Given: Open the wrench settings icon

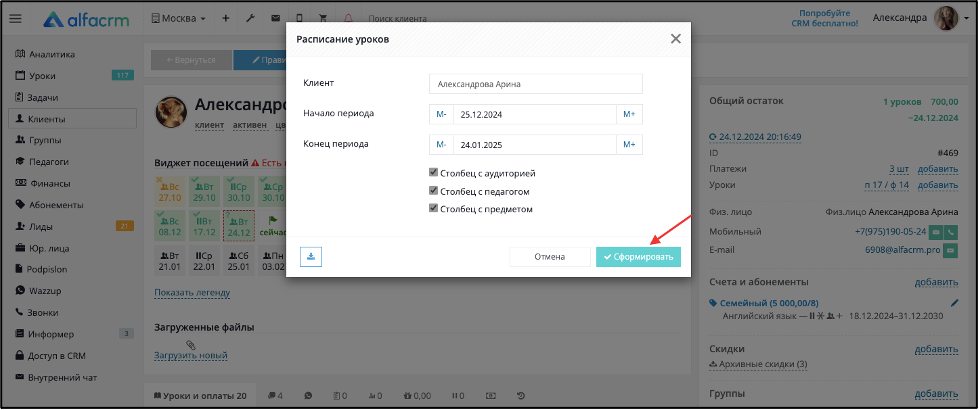Looking at the screenshot, I should click(250, 19).
